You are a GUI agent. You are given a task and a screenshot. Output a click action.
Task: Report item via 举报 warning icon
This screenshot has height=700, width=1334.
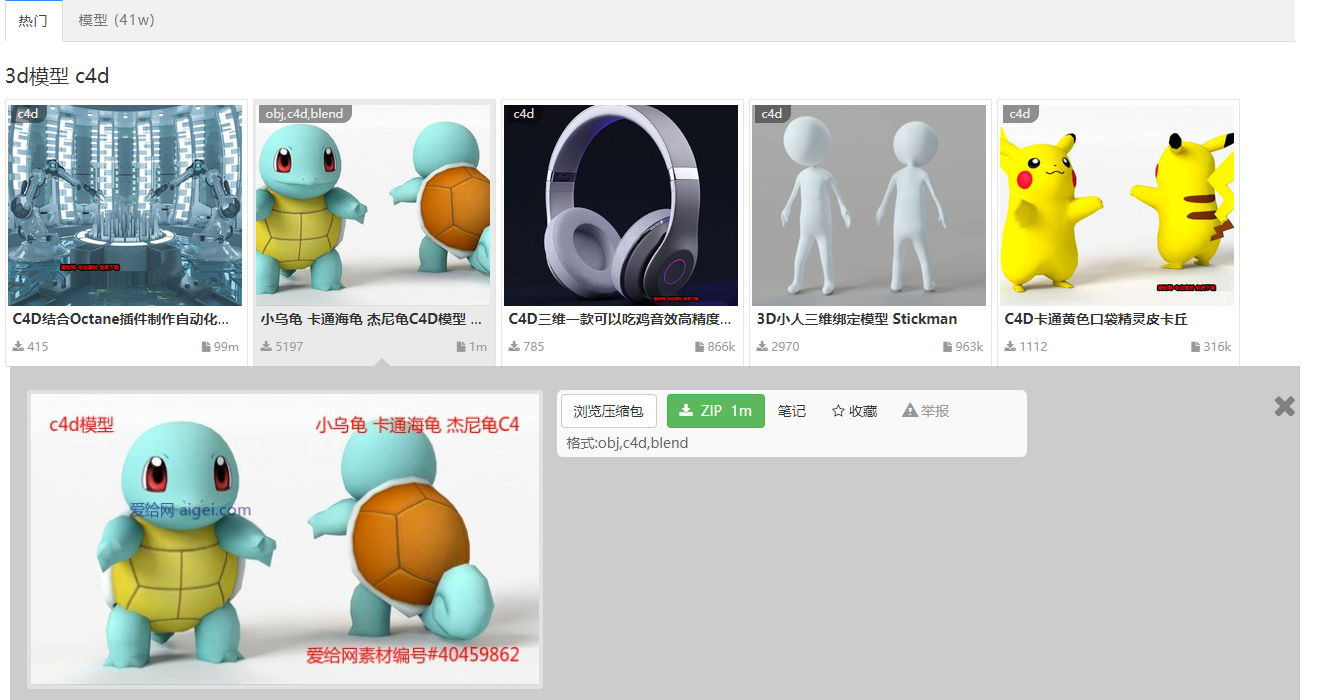926,411
